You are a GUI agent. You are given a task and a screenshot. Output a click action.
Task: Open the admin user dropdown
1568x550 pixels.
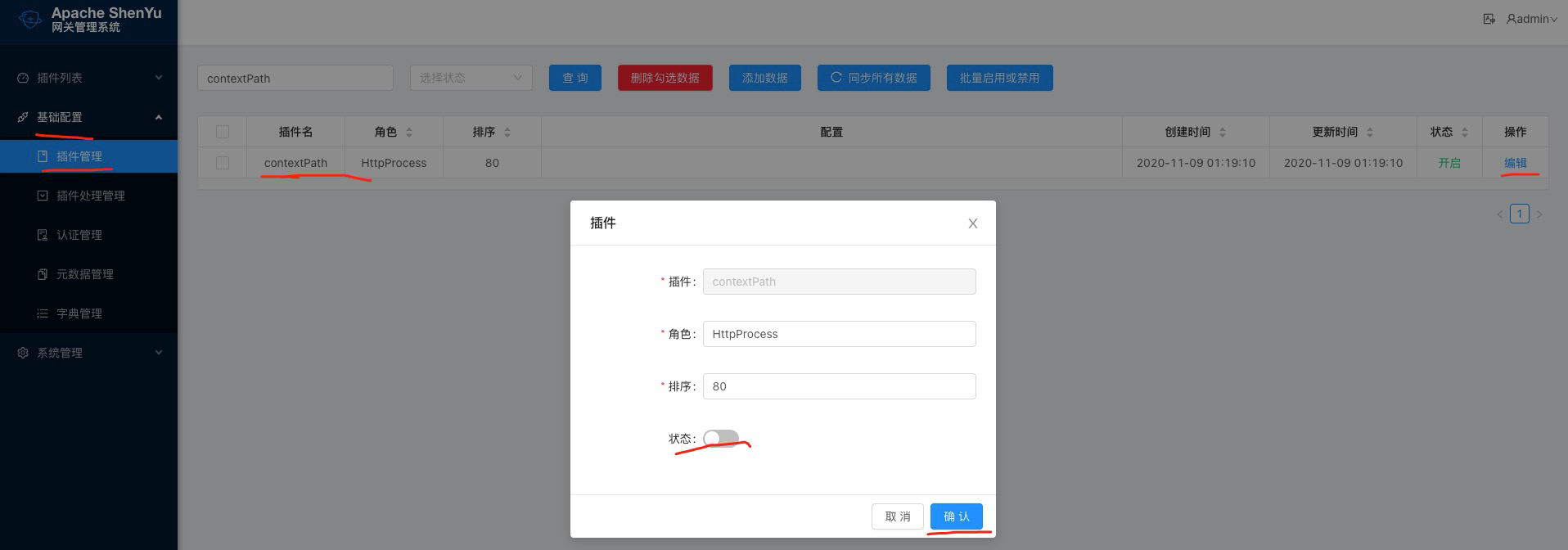pyautogui.click(x=1532, y=19)
